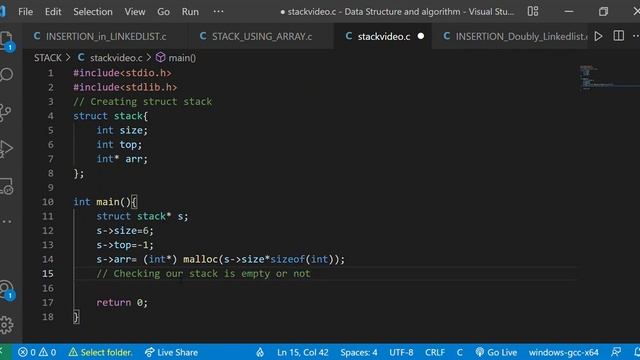
Task: Select windows-gcc-x64 configuration
Action: coord(564,352)
